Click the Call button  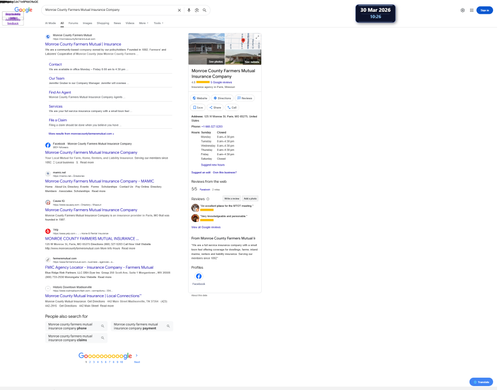click(x=232, y=107)
